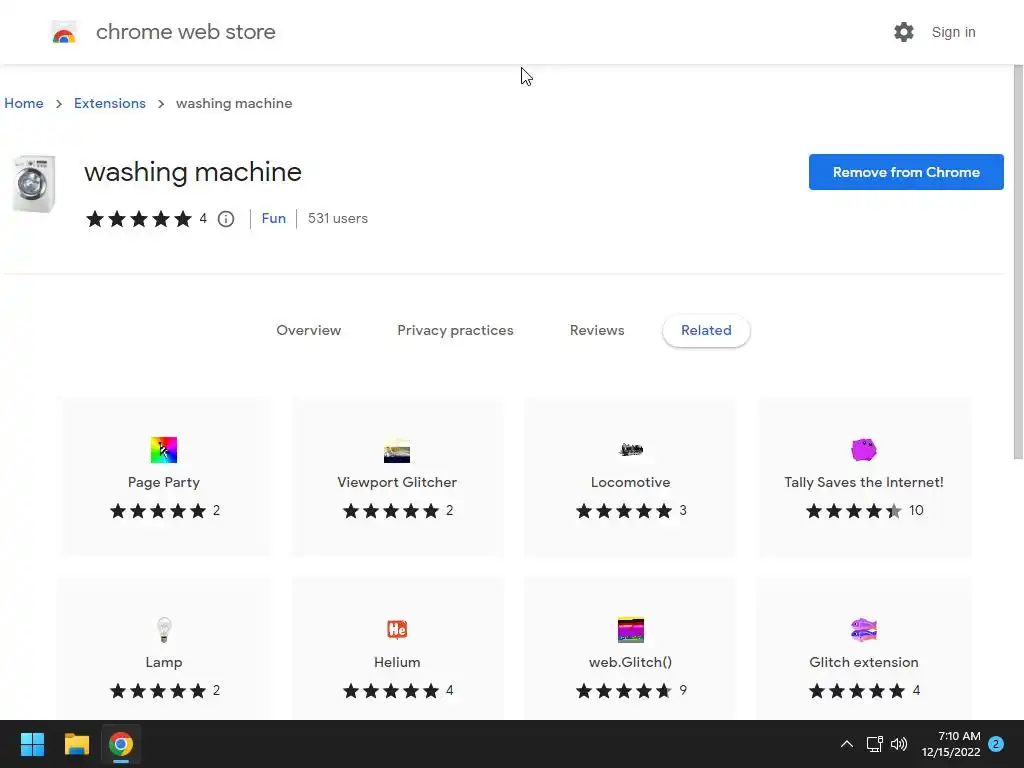This screenshot has height=768, width=1024.
Task: Click the rating info circle icon
Action: point(226,219)
